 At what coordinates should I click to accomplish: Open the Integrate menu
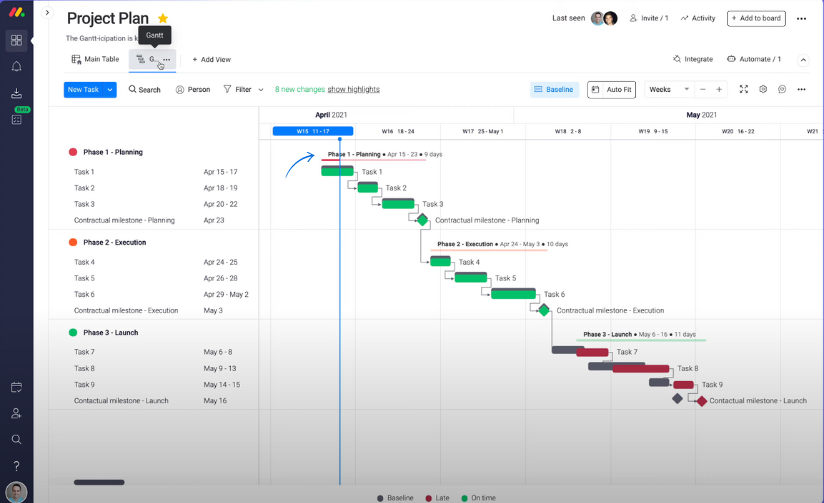[x=693, y=59]
